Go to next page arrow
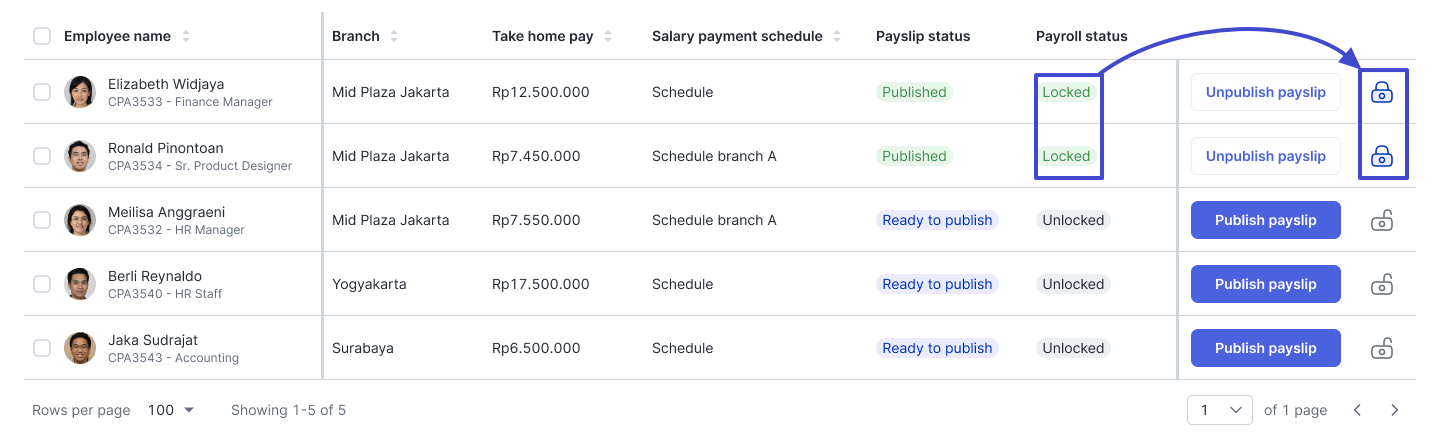The image size is (1440, 444). pos(1395,410)
